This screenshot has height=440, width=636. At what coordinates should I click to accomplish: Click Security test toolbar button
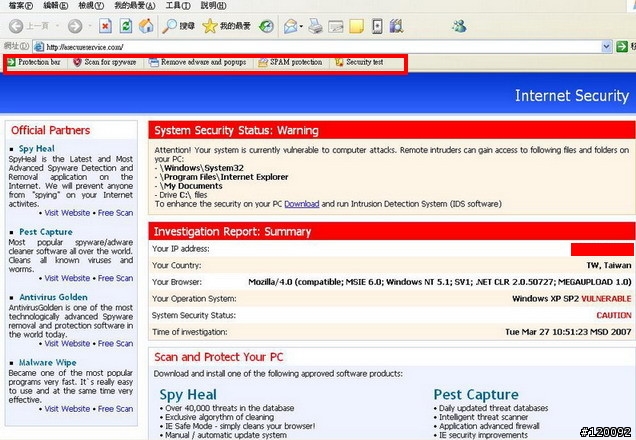click(x=359, y=62)
